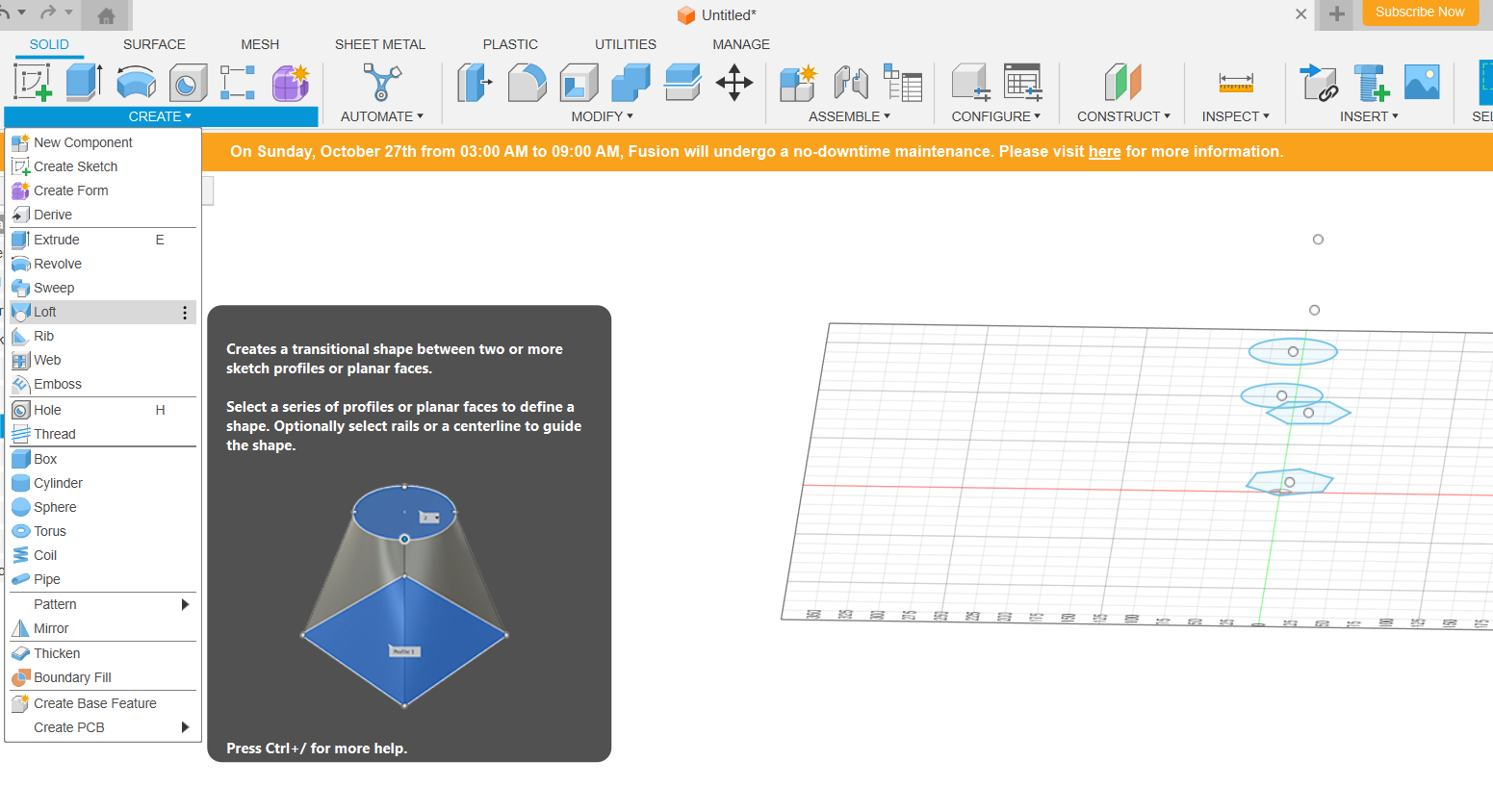Image resolution: width=1493 pixels, height=812 pixels.
Task: Click Hole icon in toolbar
Action: [x=188, y=83]
